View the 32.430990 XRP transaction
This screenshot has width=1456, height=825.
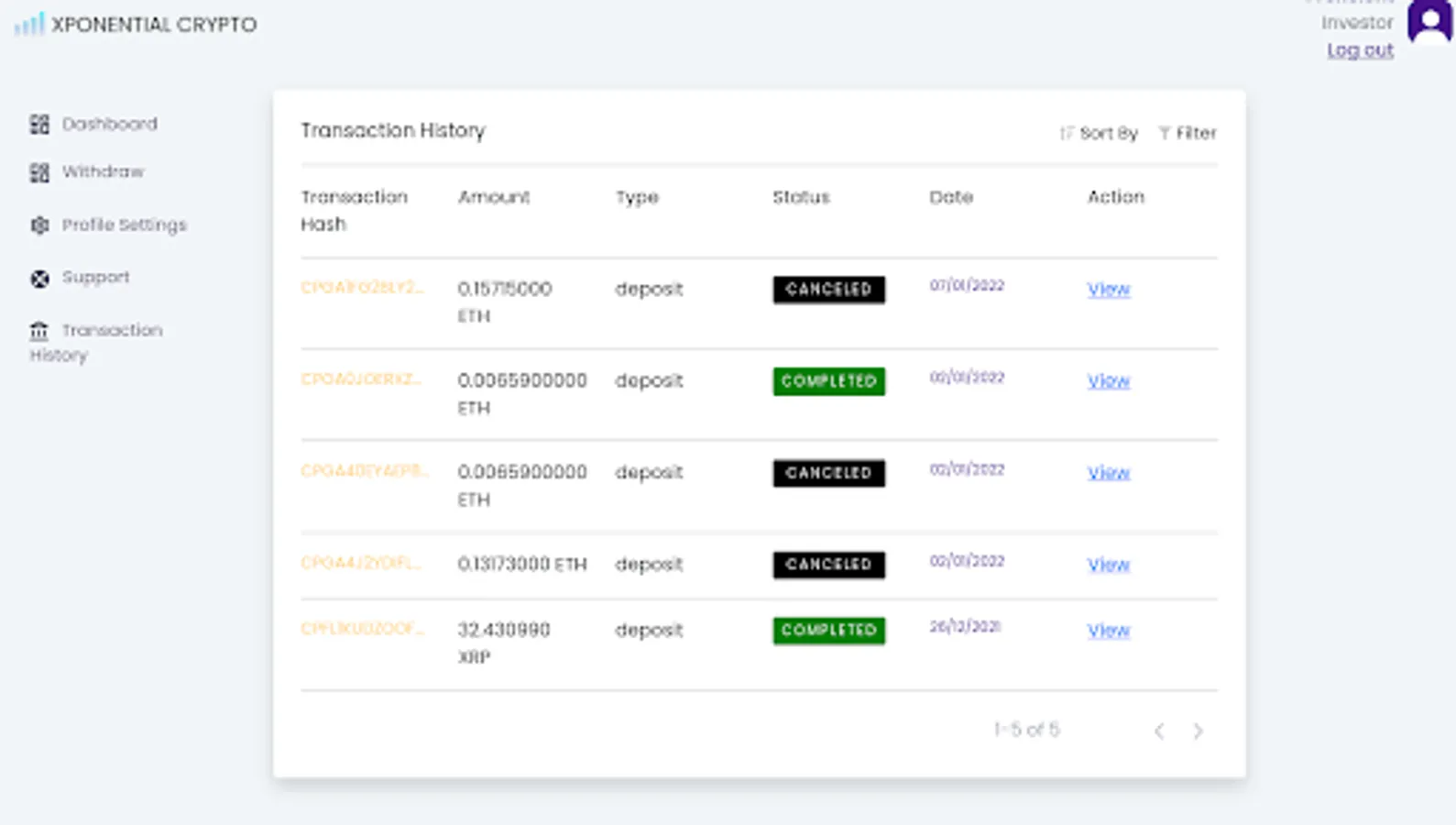pyautogui.click(x=1109, y=631)
